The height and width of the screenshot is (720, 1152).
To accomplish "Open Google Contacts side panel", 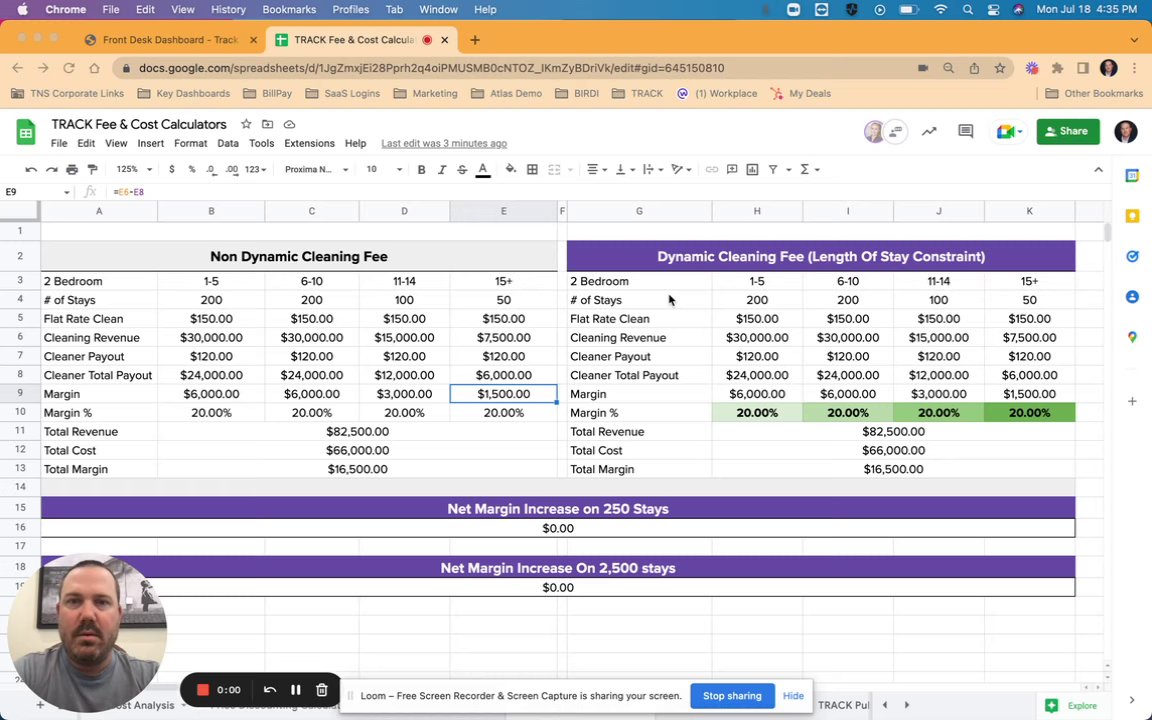I will click(x=1132, y=297).
